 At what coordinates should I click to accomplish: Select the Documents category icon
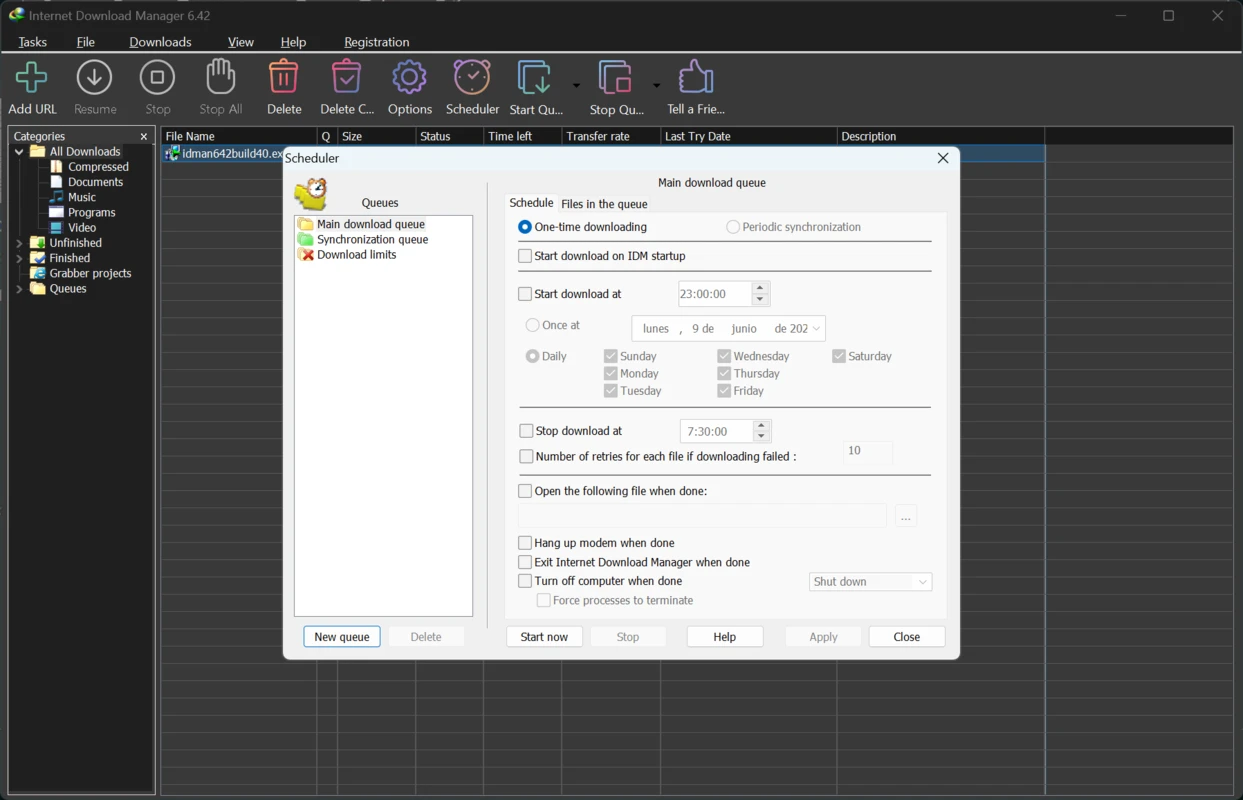click(57, 182)
